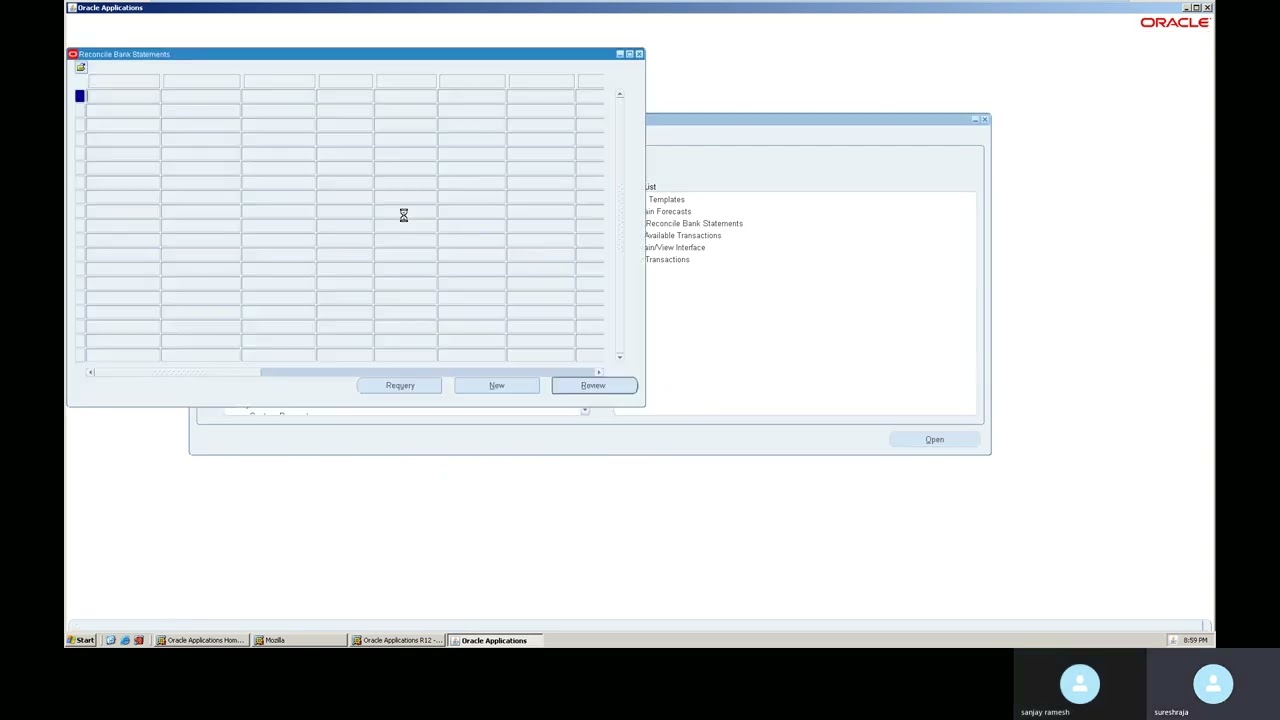The height and width of the screenshot is (720, 1280).
Task: Select last 'Transactions' item in Navigator list
Action: (667, 259)
